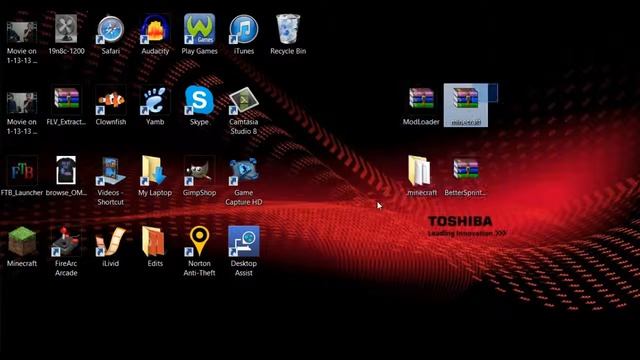This screenshot has height=360, width=640.
Task: Launch Norton Anti-Theft shortcut
Action: coord(199,242)
